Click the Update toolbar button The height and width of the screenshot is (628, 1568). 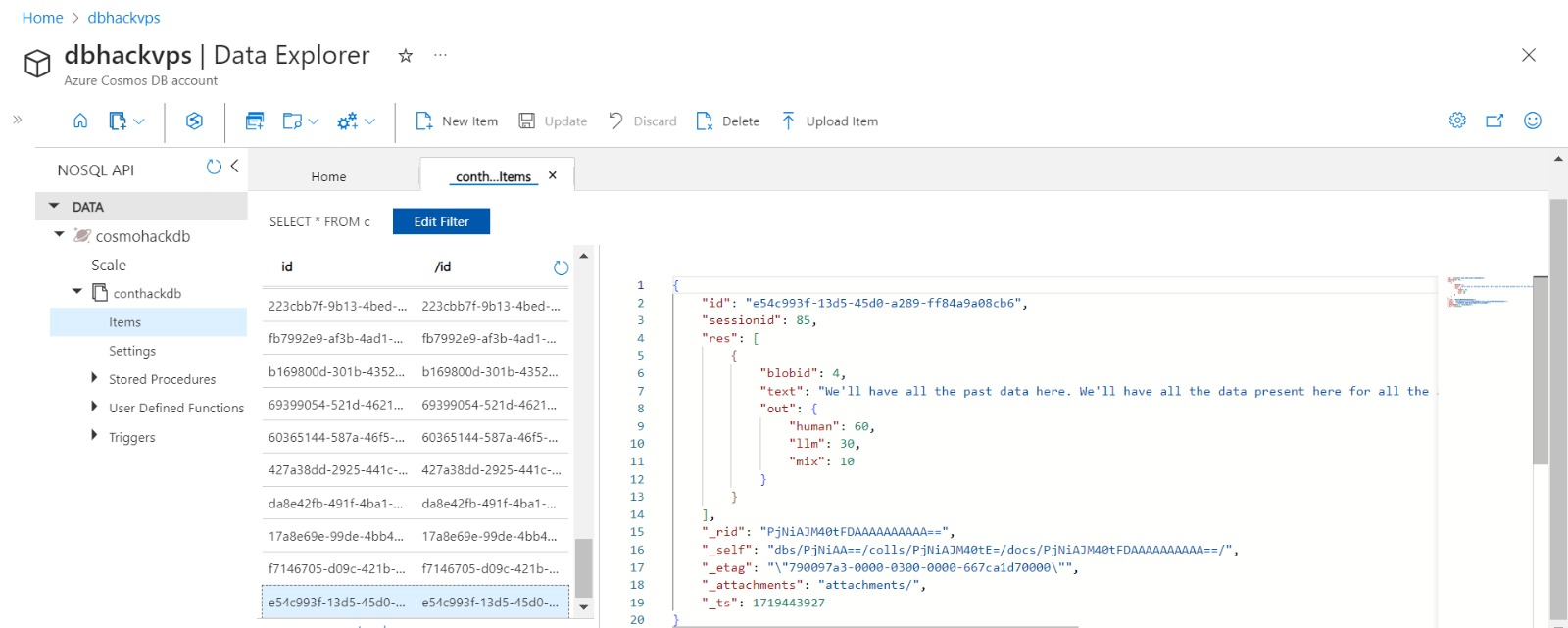click(553, 121)
